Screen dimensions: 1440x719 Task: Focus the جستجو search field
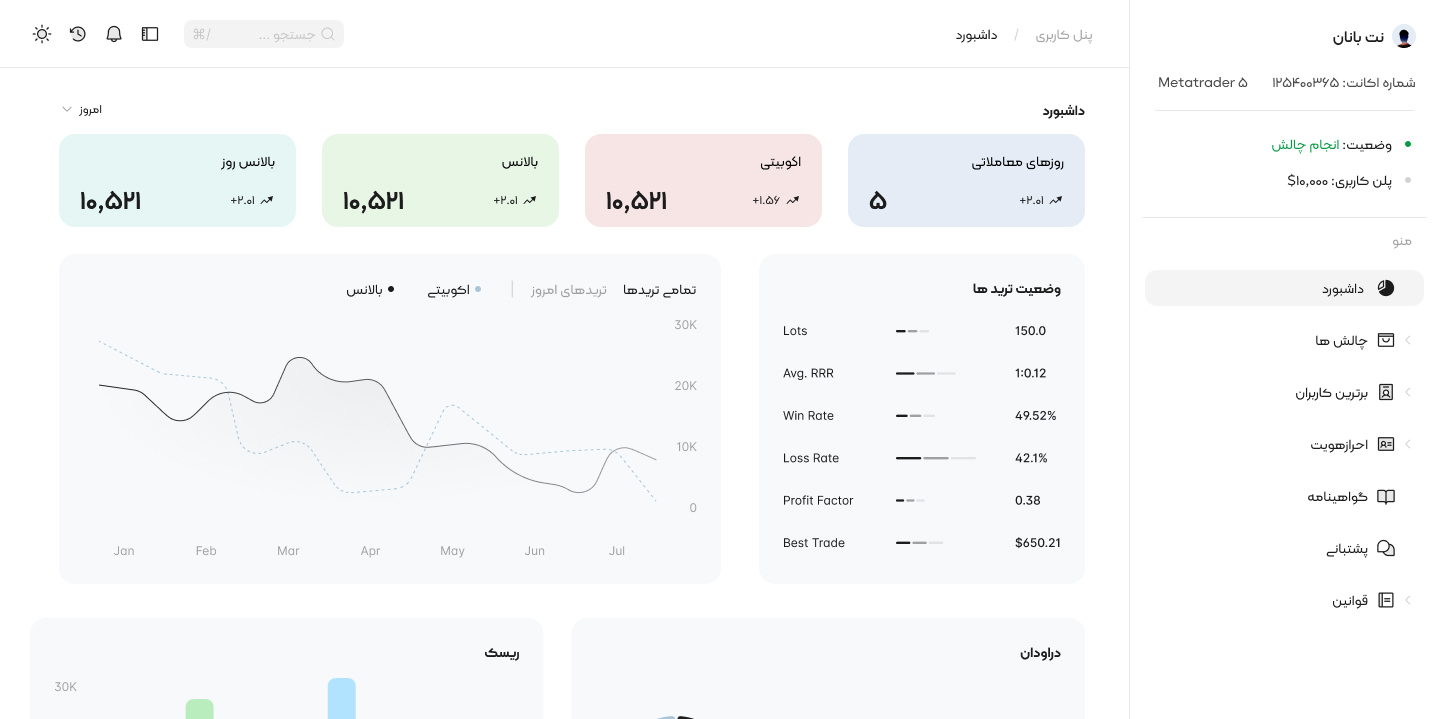pyautogui.click(x=264, y=34)
